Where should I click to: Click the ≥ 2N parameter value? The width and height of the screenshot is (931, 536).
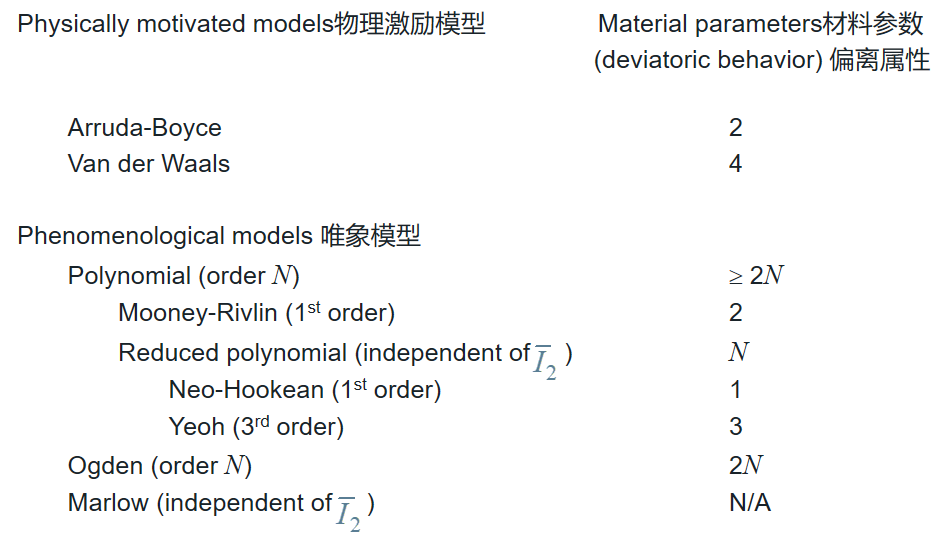pos(756,275)
